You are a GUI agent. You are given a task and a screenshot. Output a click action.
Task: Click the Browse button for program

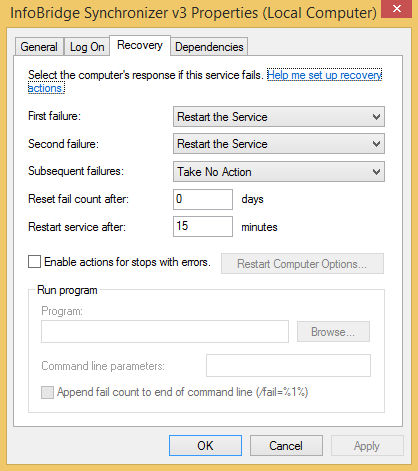(333, 332)
